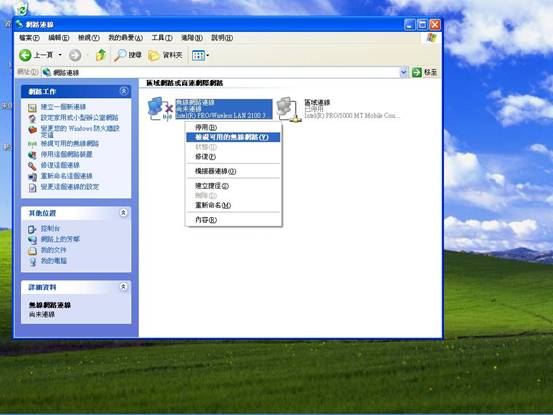The image size is (553, 415).
Task: Open the 說明(H) Help menu
Action: [222, 38]
